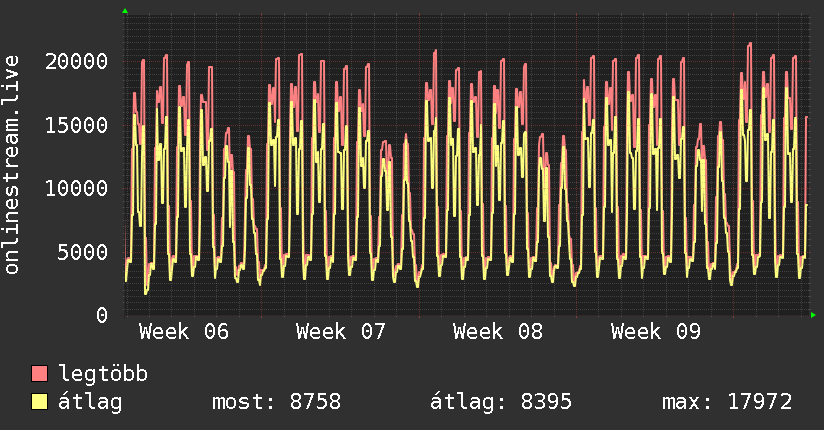
Task: Click the 'most: 8758' current value
Action: pos(277,402)
